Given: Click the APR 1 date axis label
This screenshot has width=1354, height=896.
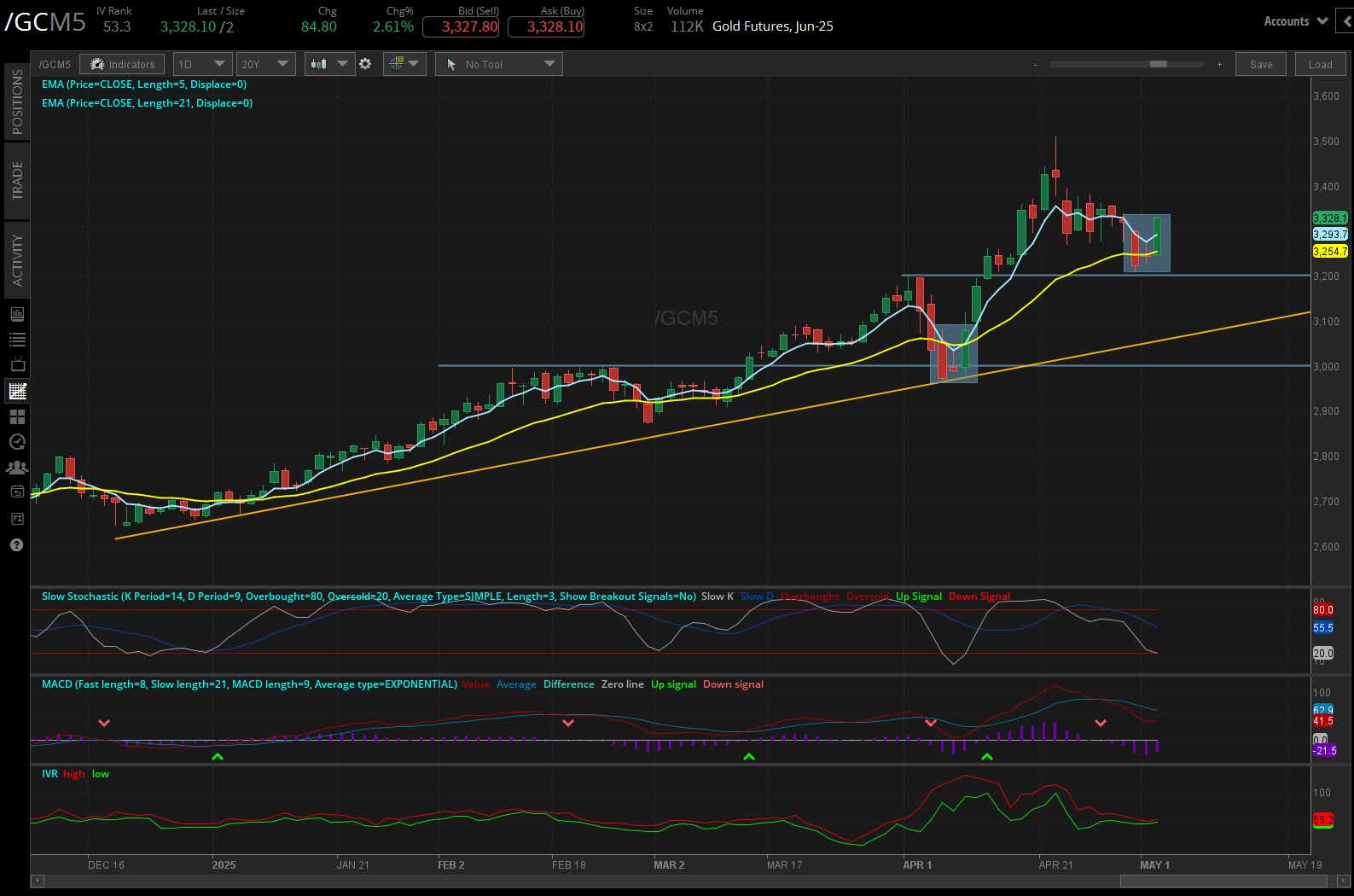Looking at the screenshot, I should pyautogui.click(x=917, y=865).
